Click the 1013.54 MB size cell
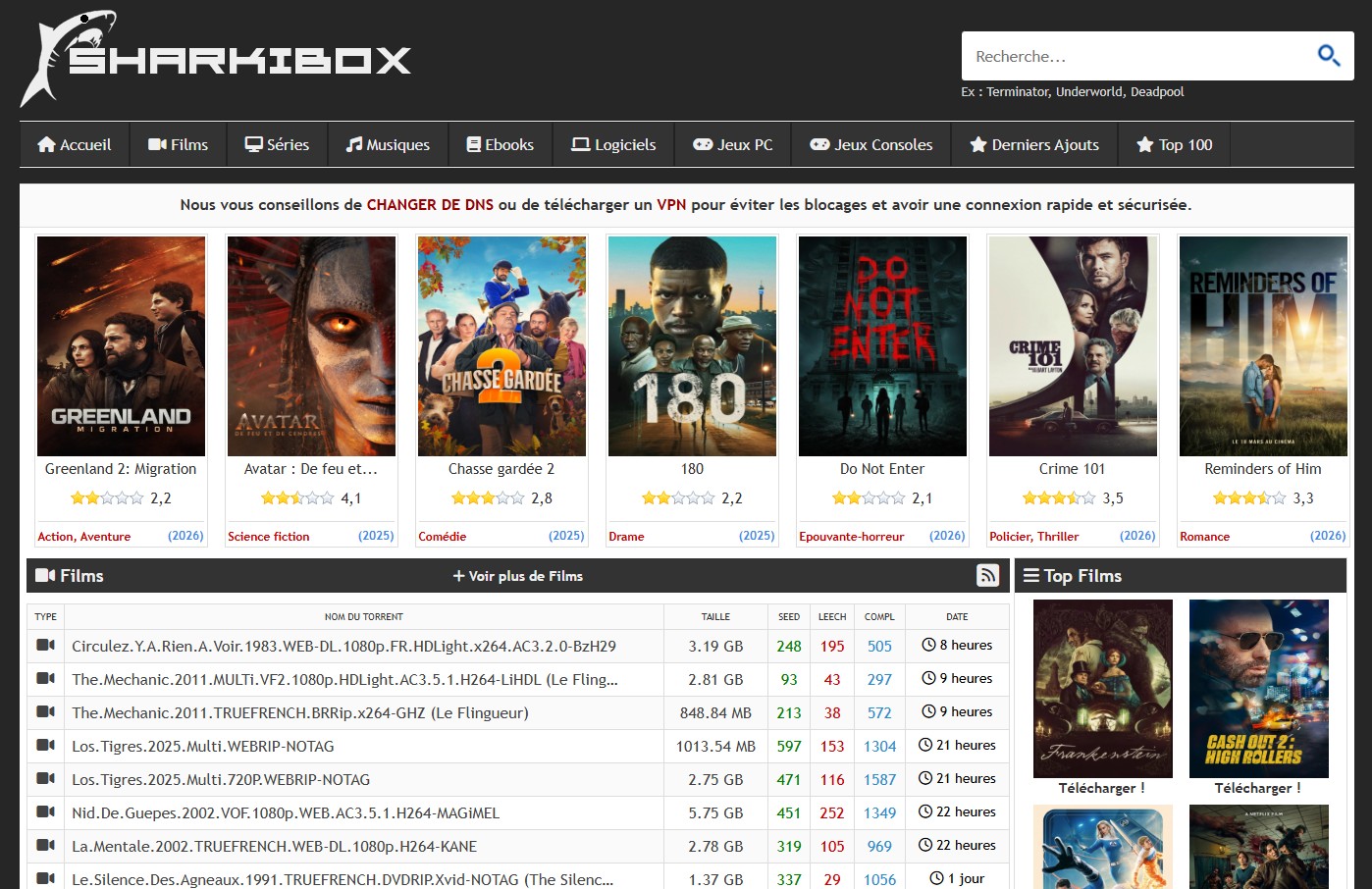Screen dimensions: 1372x889 coord(715,747)
